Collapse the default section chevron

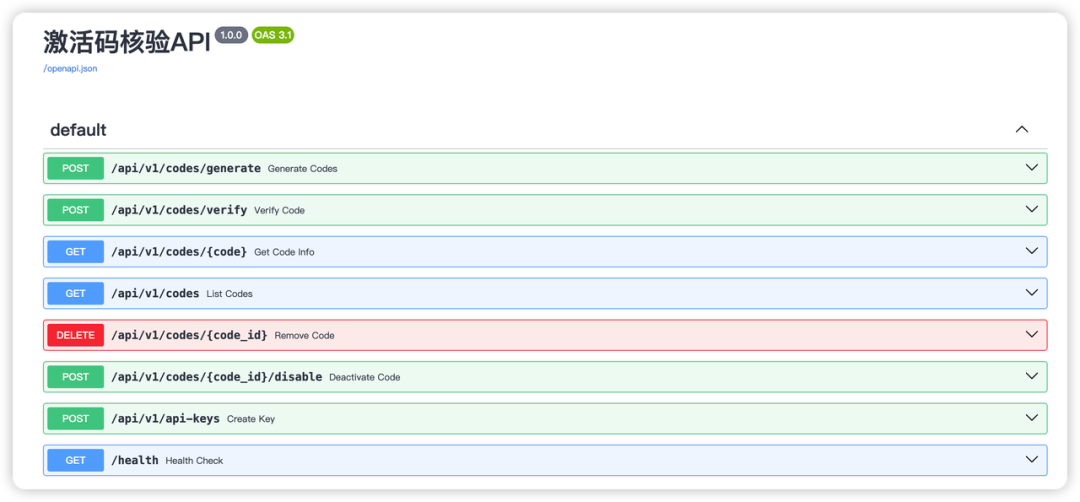[x=1021, y=129]
